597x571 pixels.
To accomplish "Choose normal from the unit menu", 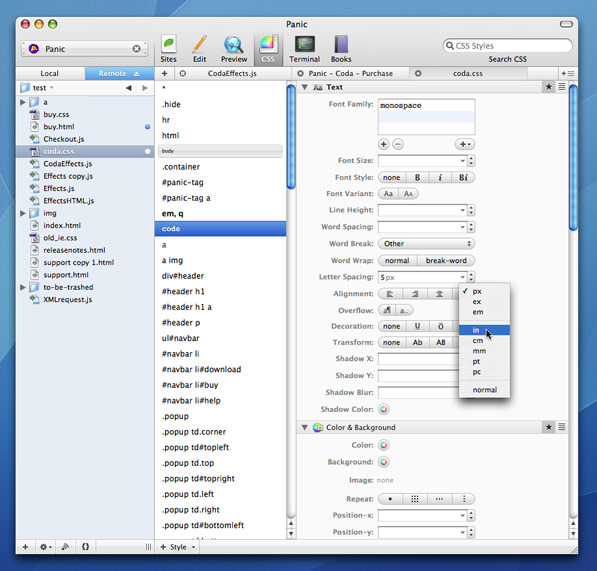I will coord(484,390).
